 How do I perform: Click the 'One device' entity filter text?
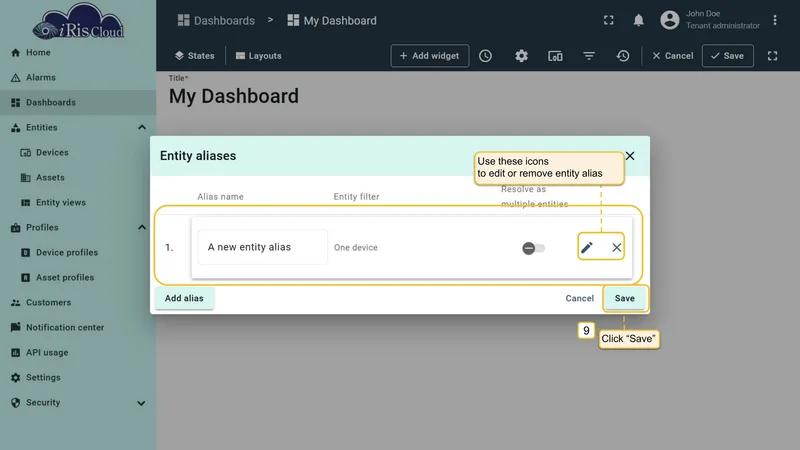[356, 247]
